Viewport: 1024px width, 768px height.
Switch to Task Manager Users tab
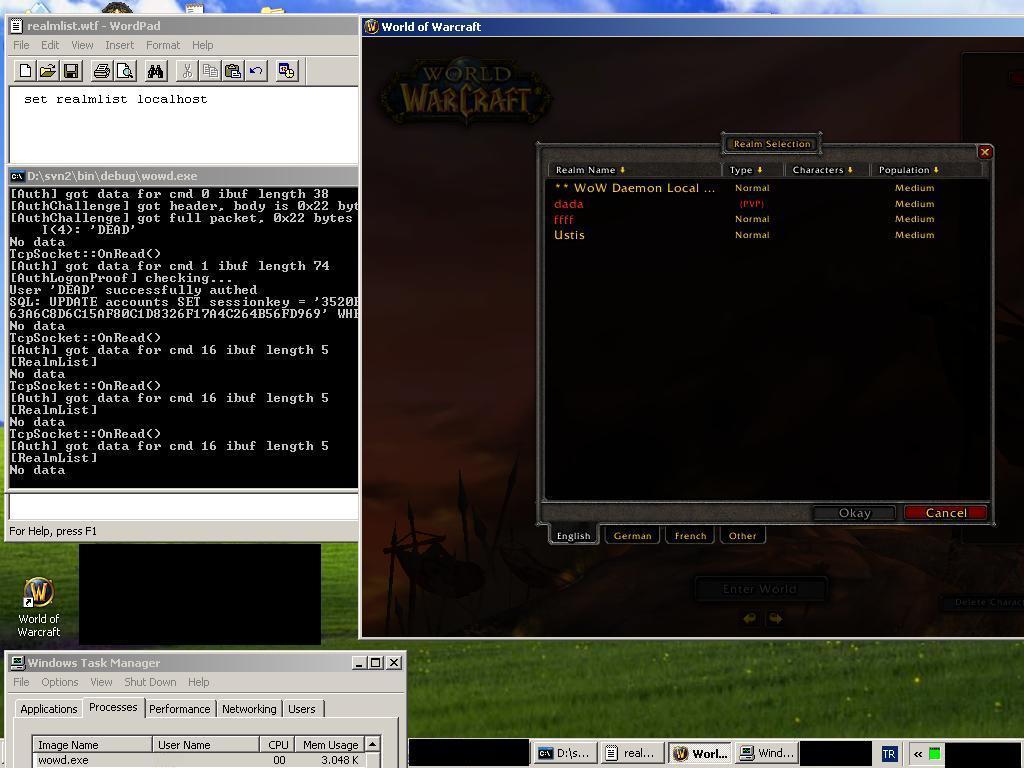(302, 709)
